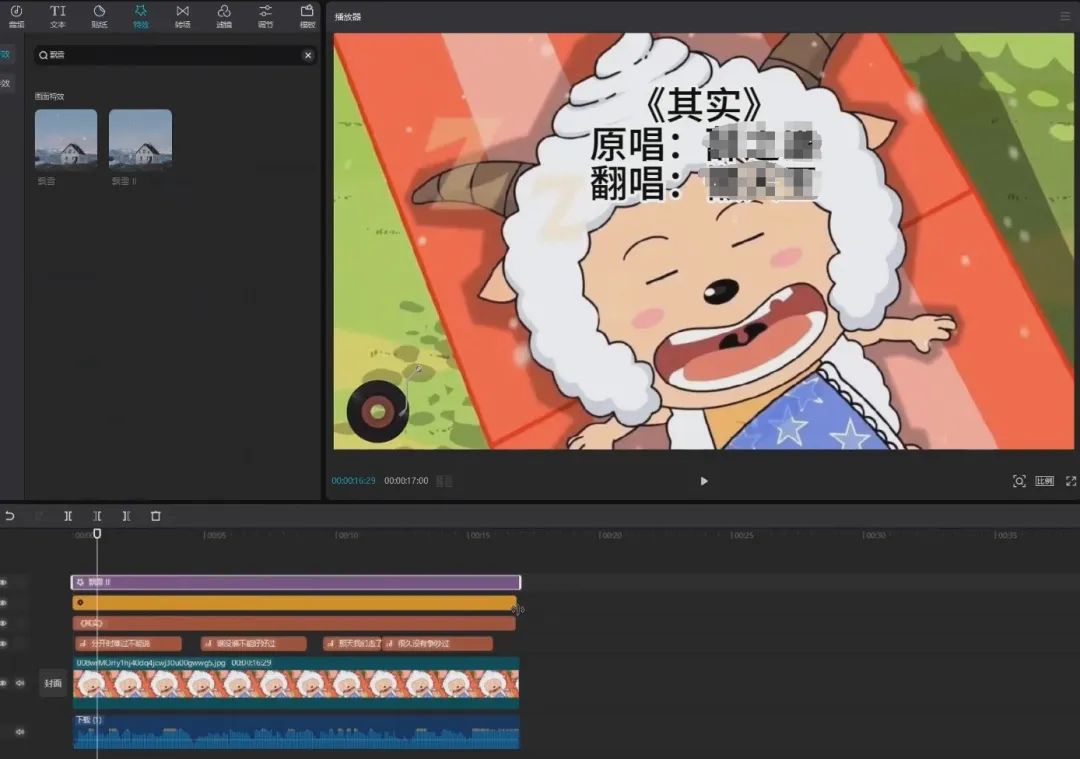Play the video preview
This screenshot has width=1080, height=759.
point(704,481)
